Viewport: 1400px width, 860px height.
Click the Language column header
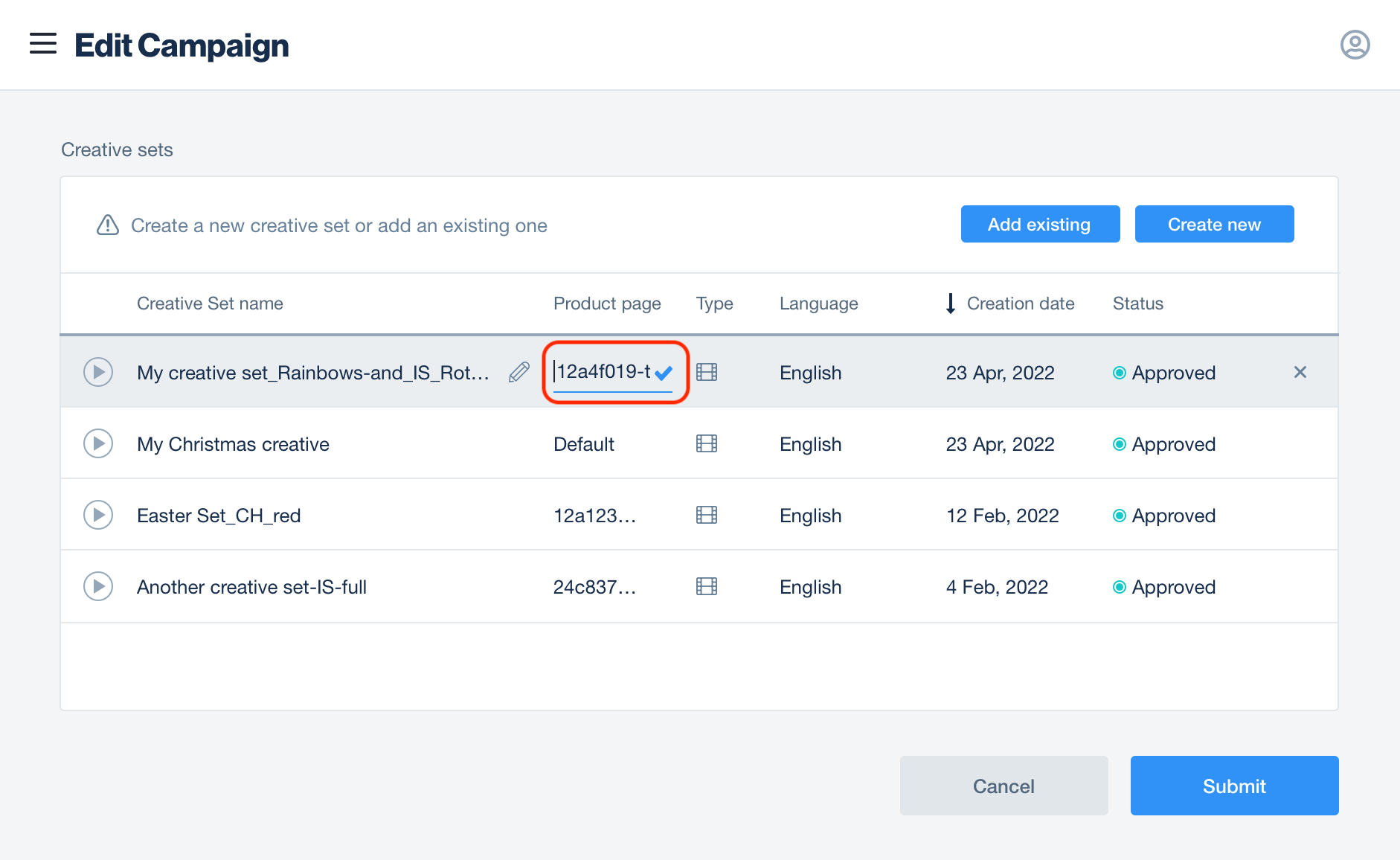click(818, 304)
